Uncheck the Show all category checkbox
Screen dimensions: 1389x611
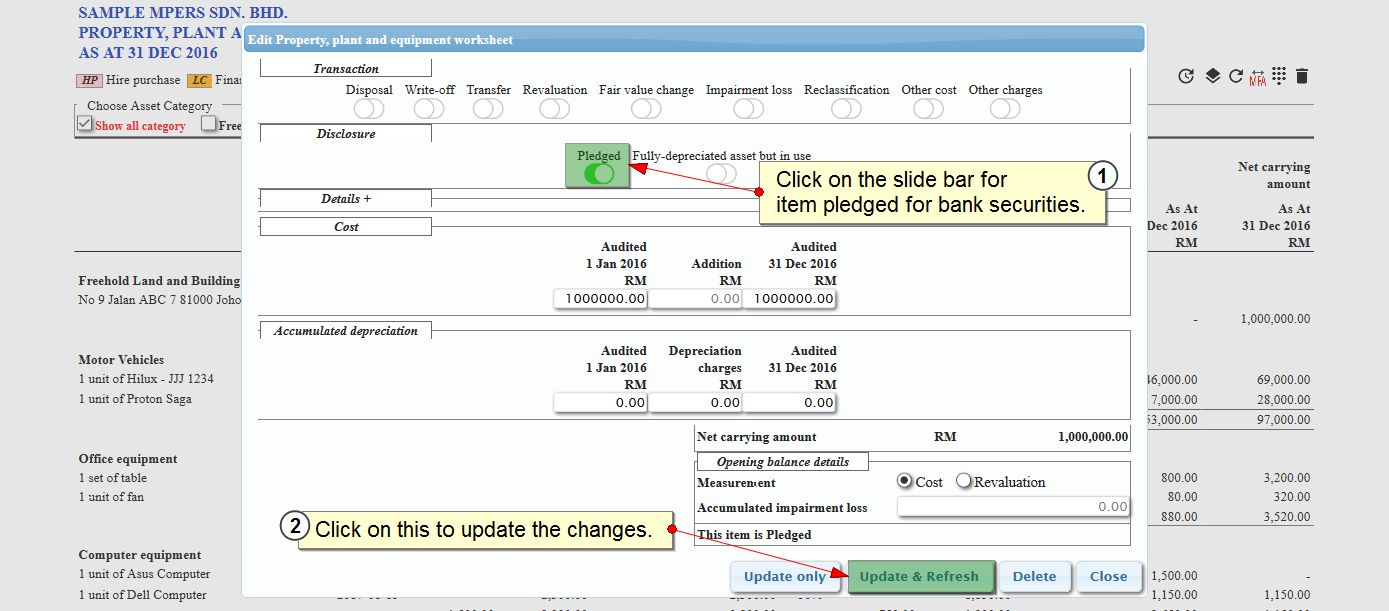tap(85, 124)
